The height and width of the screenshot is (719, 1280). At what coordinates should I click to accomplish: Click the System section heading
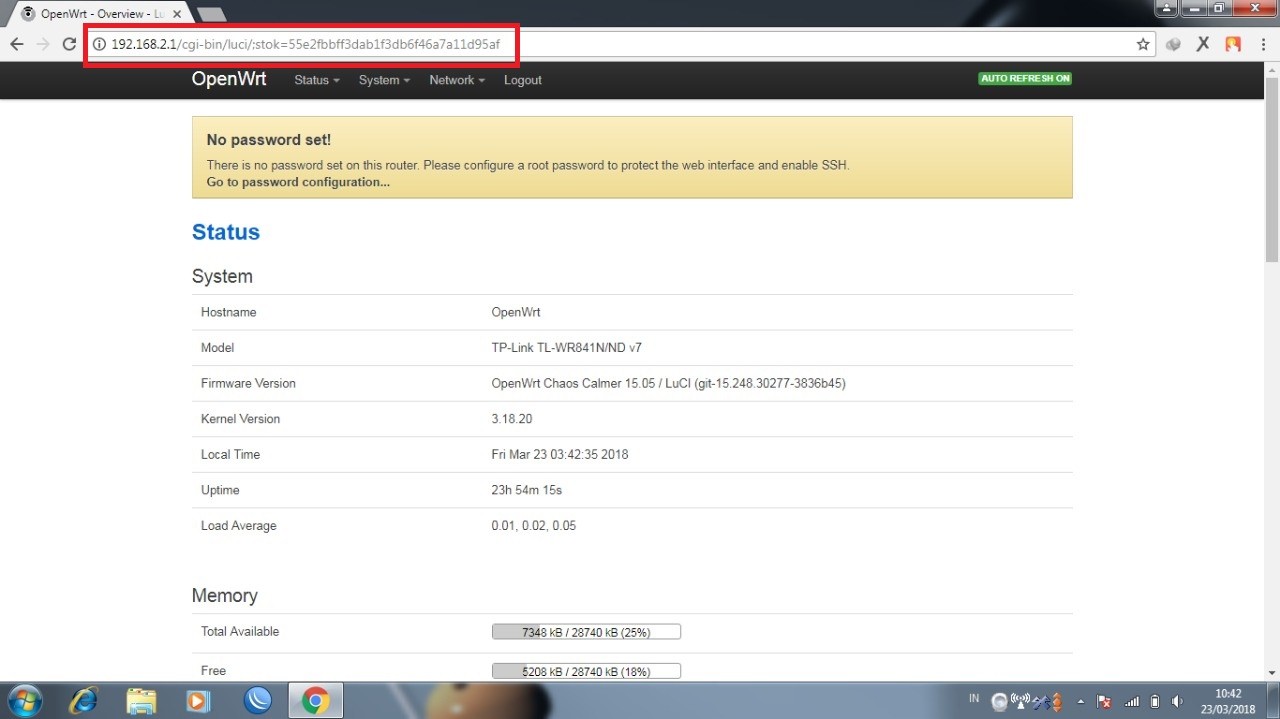pyautogui.click(x=222, y=277)
